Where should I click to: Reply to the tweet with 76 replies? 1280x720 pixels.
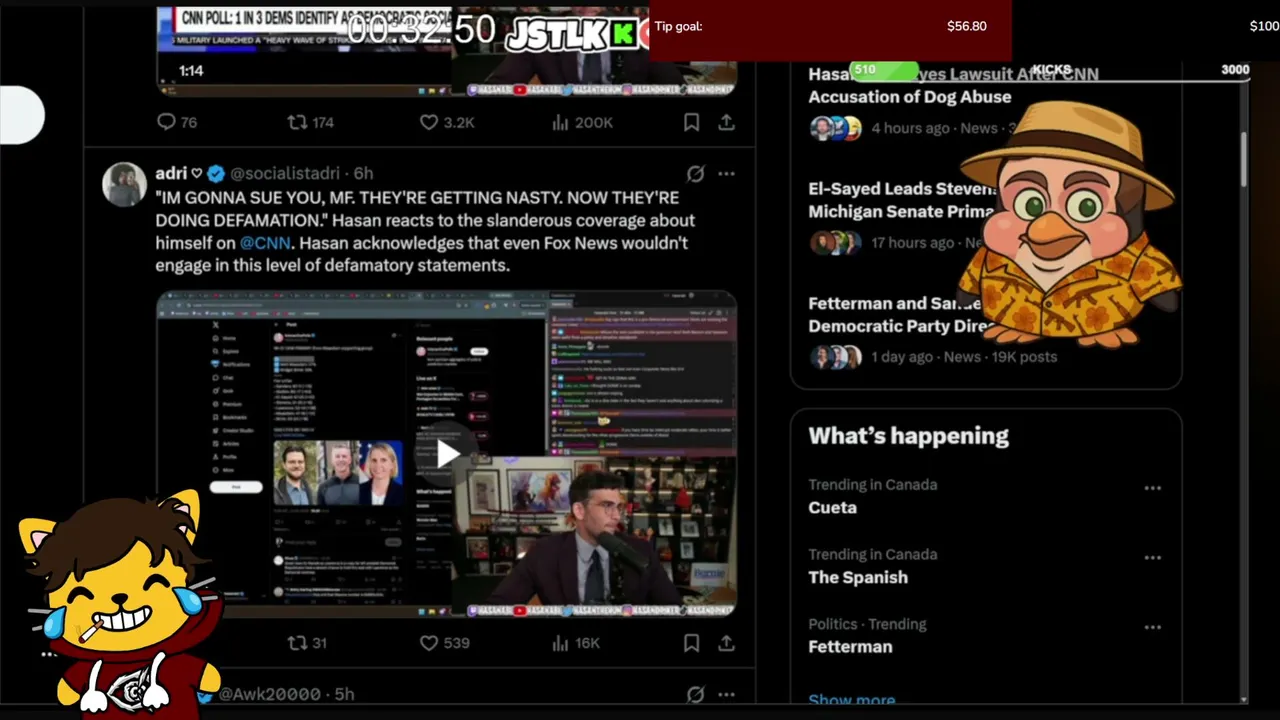point(177,122)
